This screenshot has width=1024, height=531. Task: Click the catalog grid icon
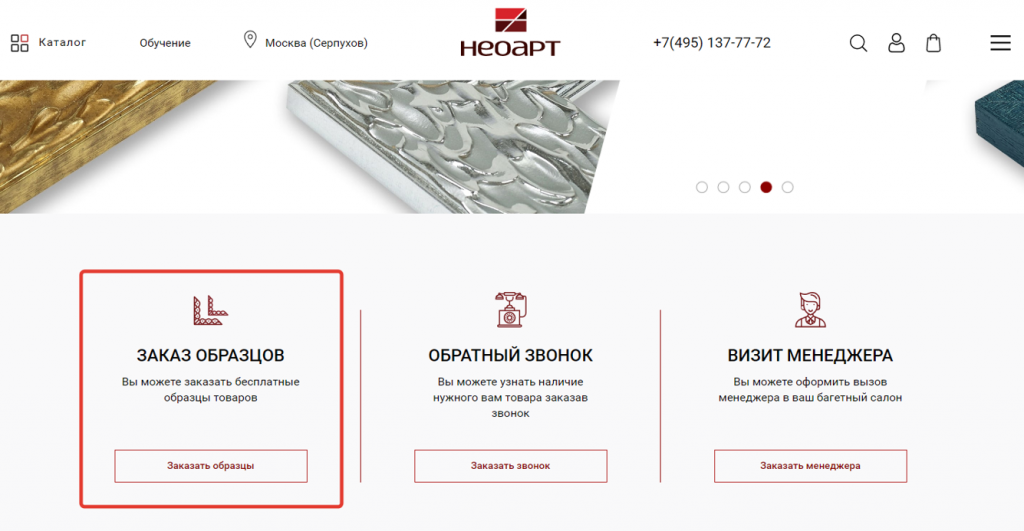(x=20, y=43)
